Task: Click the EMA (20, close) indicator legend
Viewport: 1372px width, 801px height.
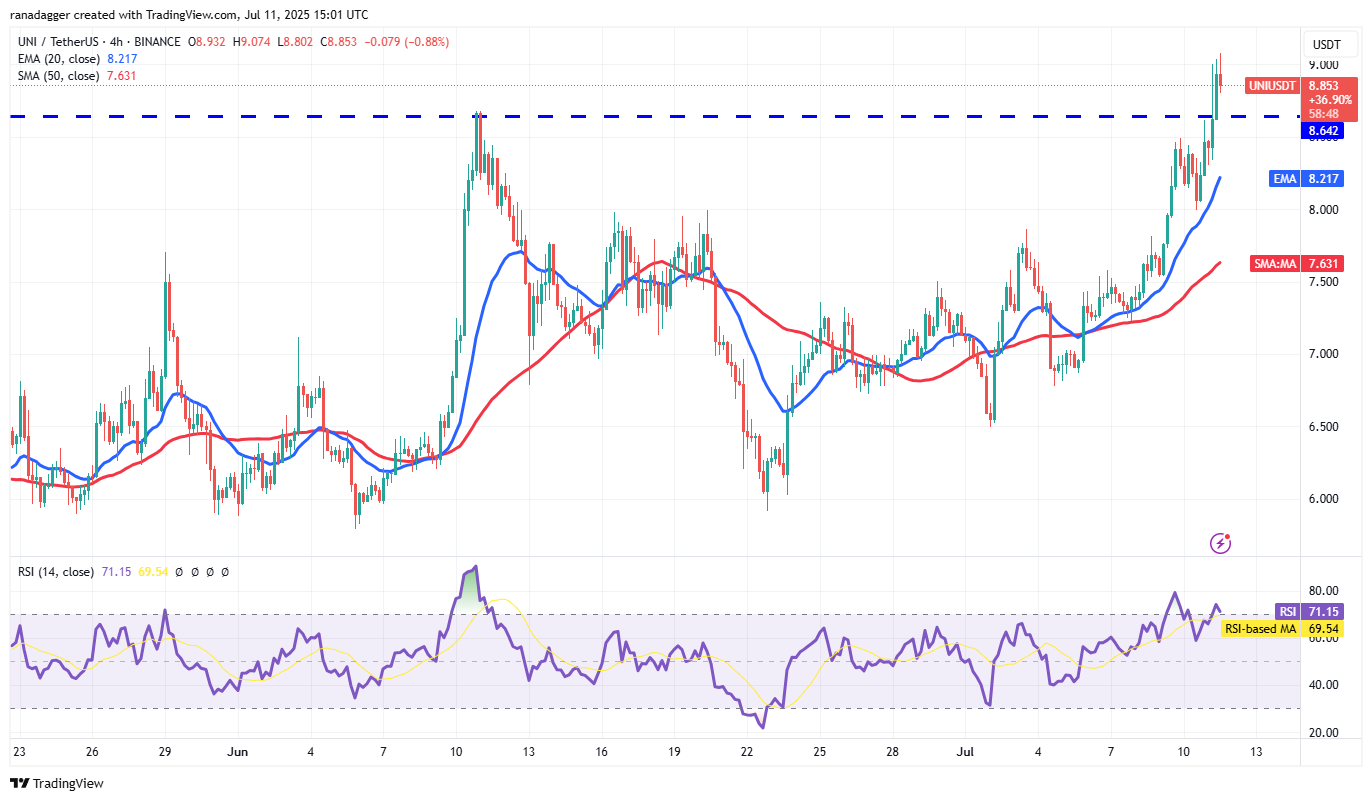Action: tap(55, 59)
